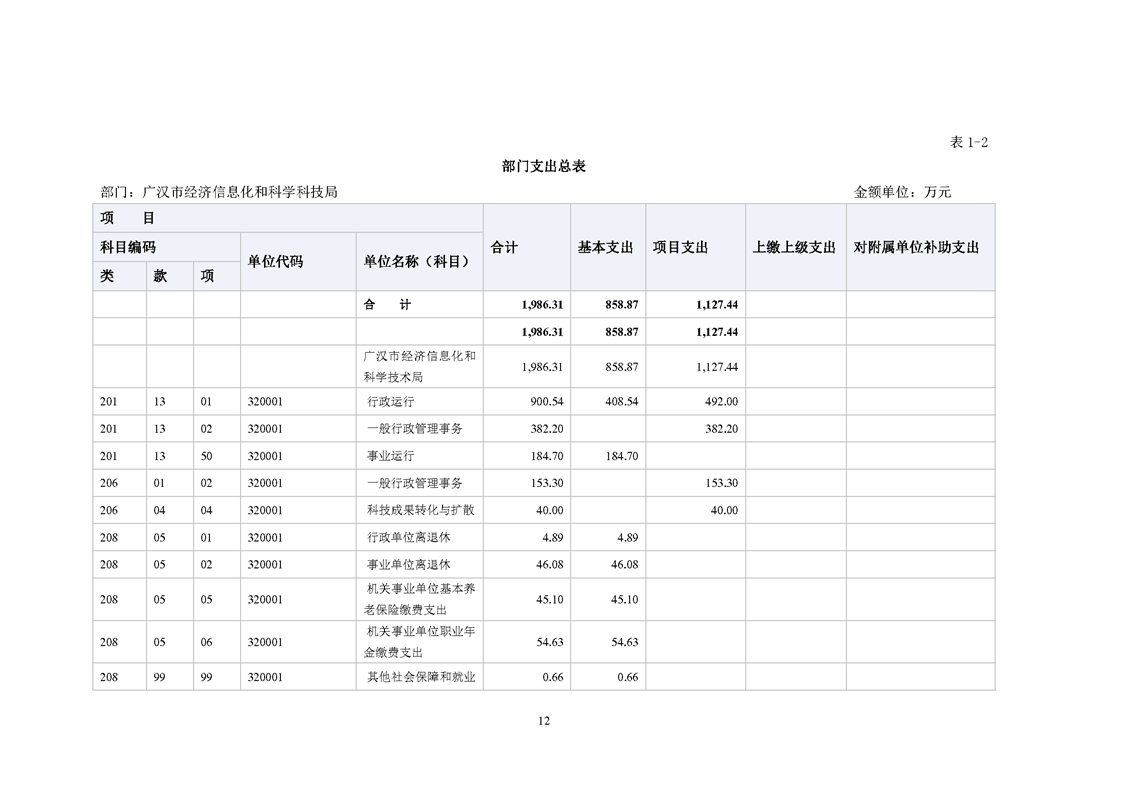Click the 合 计 row label
1122x793 pixels.
pos(387,304)
